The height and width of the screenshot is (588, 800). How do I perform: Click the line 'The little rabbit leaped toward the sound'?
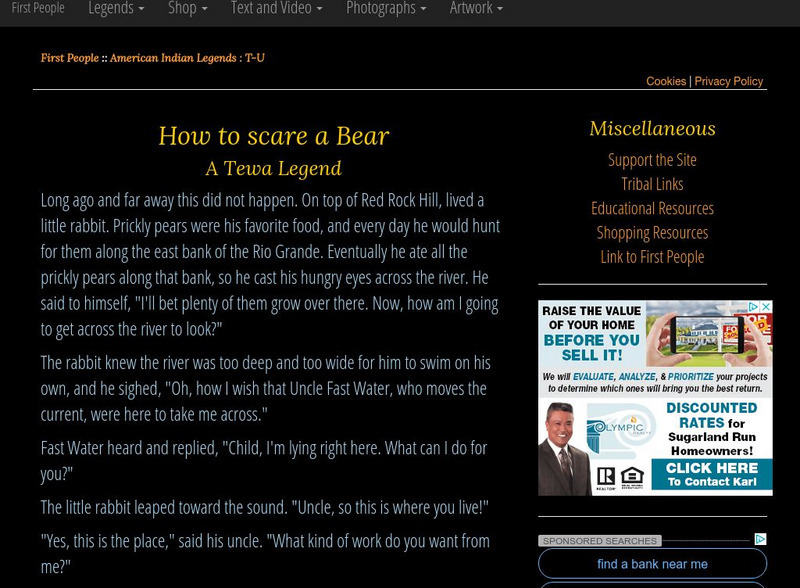[264, 507]
